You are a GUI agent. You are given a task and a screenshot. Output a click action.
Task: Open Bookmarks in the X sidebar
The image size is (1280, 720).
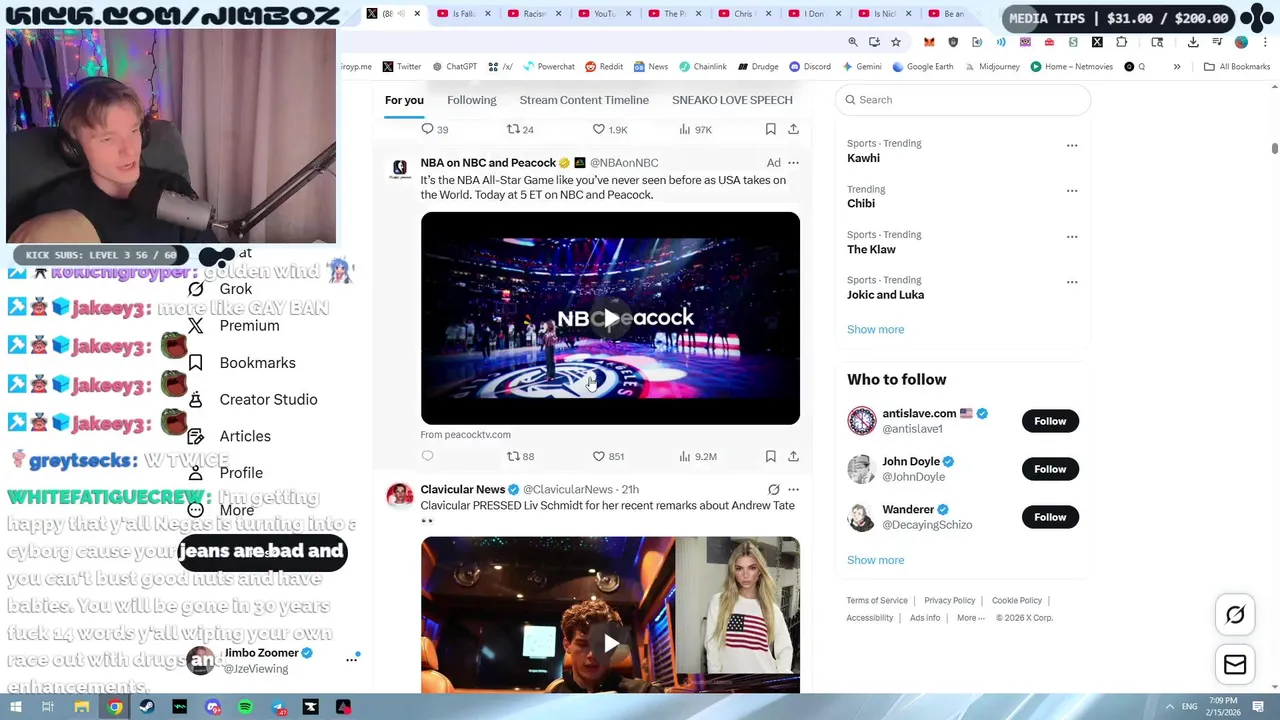coord(242,363)
